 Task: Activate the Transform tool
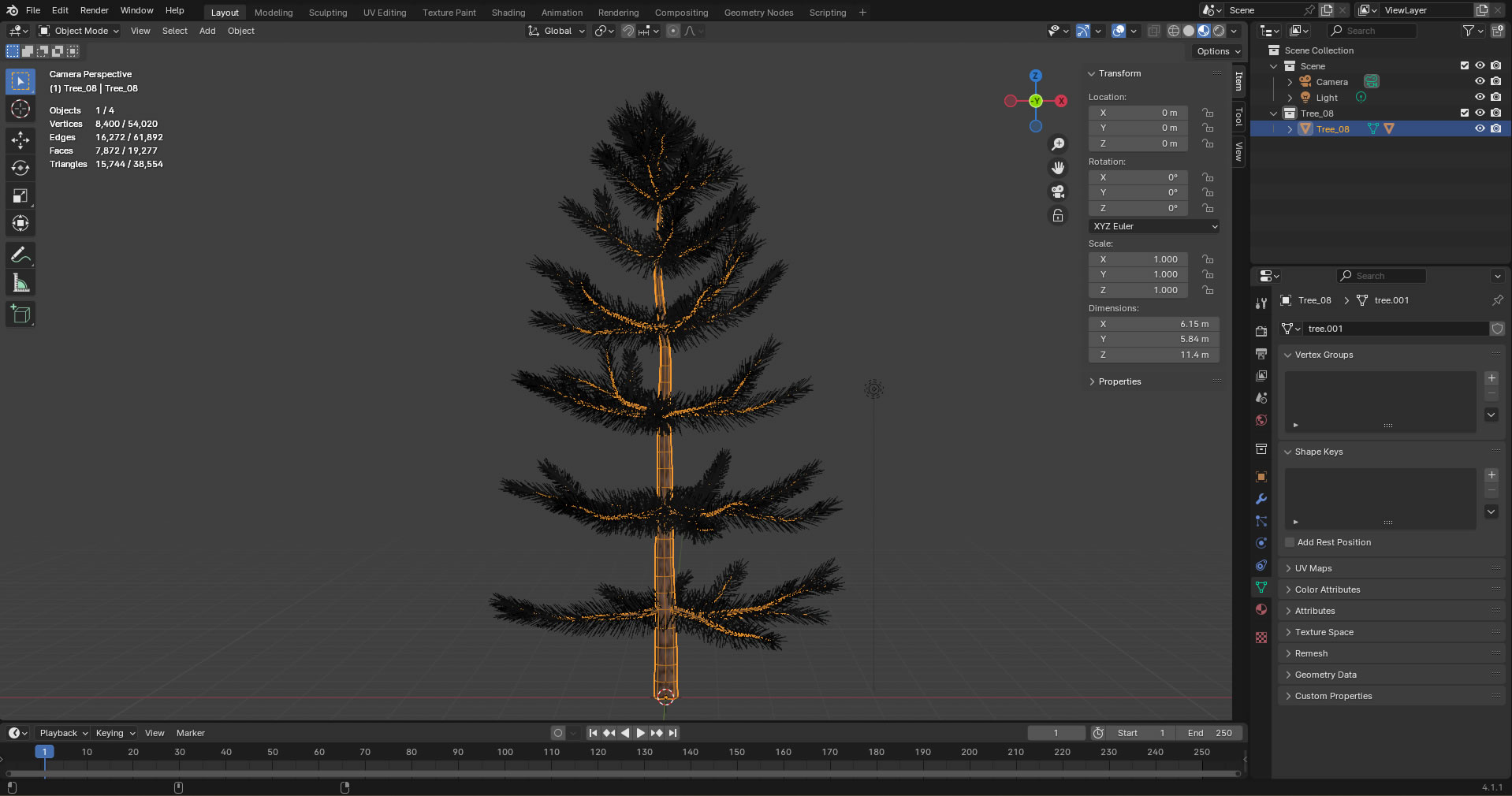[20, 223]
